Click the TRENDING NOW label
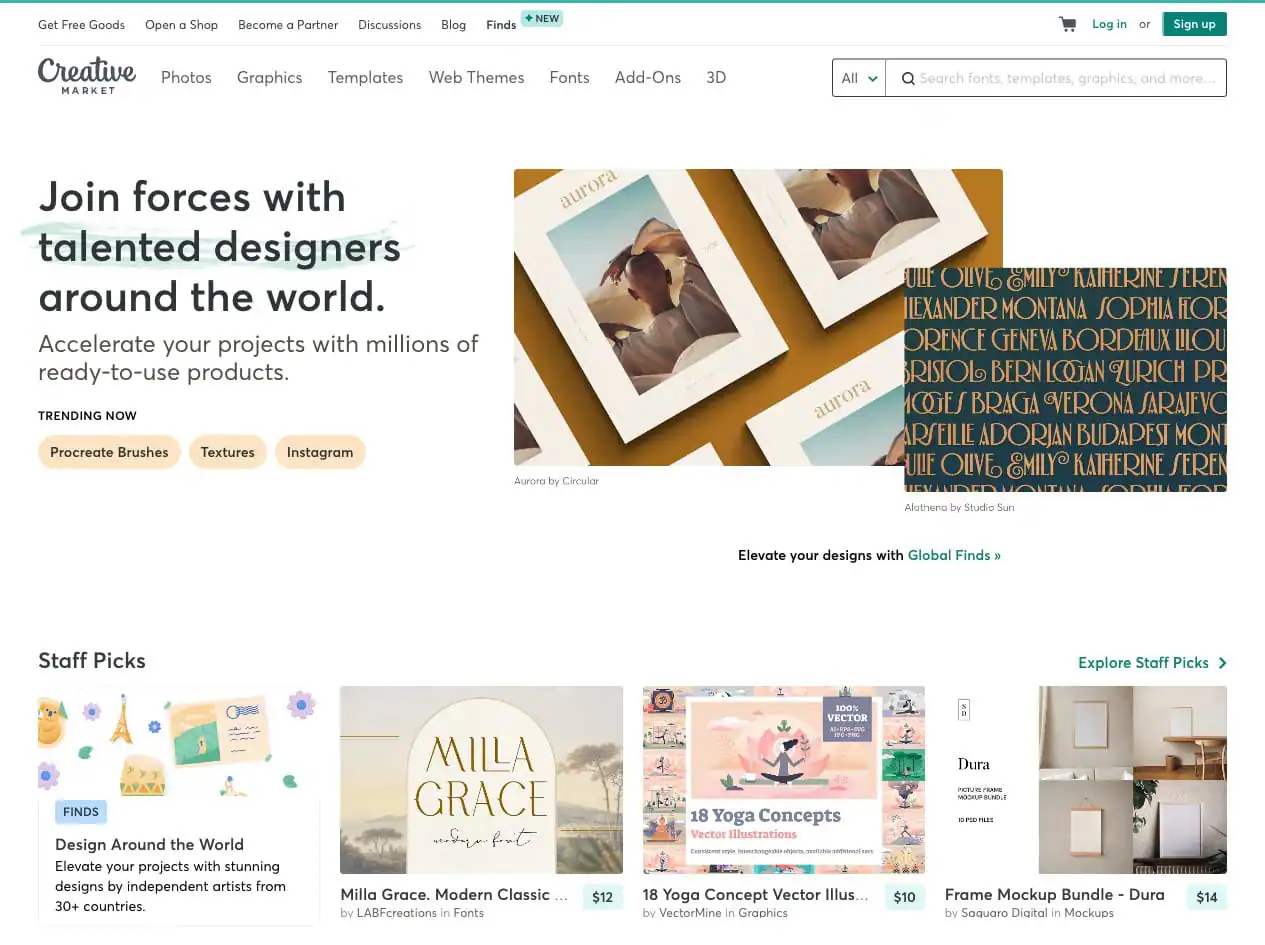1265x945 pixels. tap(87, 416)
